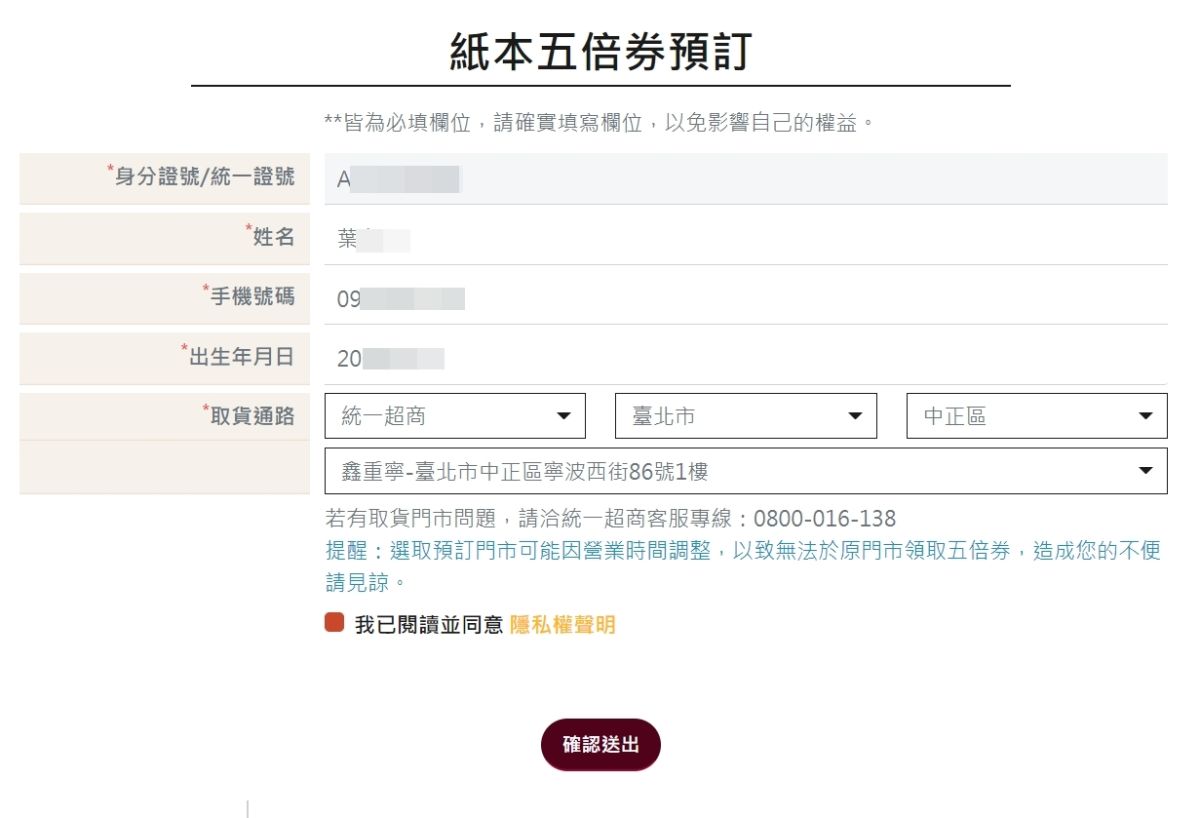Click the 提醒 reminder notice text
Viewport: 1200px width, 818px height.
click(742, 551)
